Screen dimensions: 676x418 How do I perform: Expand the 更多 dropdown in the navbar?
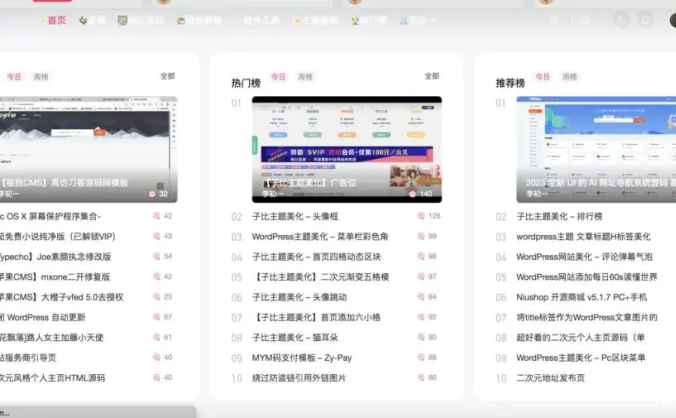(x=418, y=20)
